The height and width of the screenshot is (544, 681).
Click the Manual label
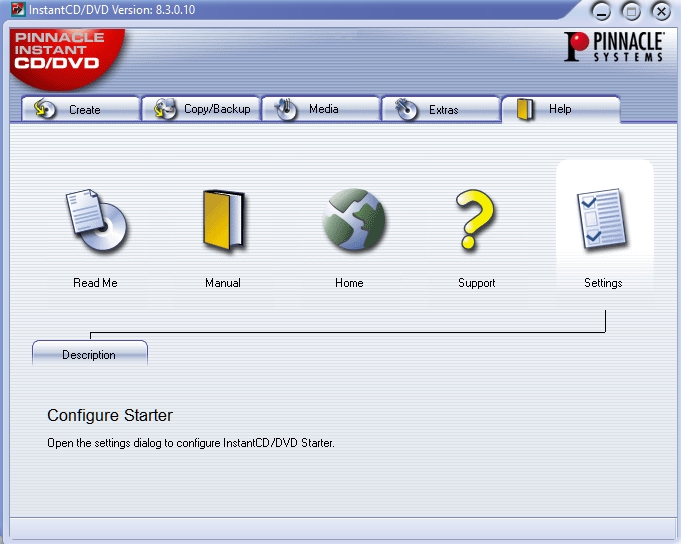tap(223, 283)
